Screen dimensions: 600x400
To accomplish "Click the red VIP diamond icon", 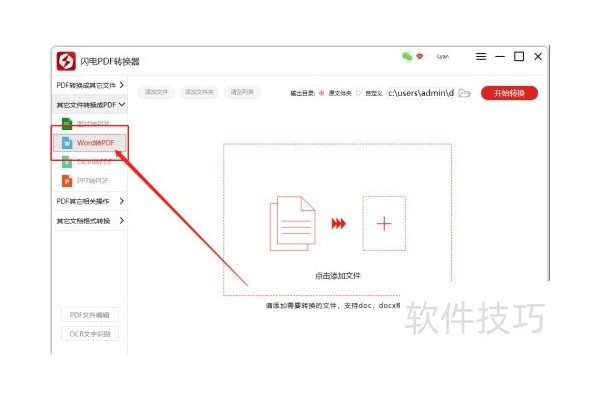I will coord(420,57).
